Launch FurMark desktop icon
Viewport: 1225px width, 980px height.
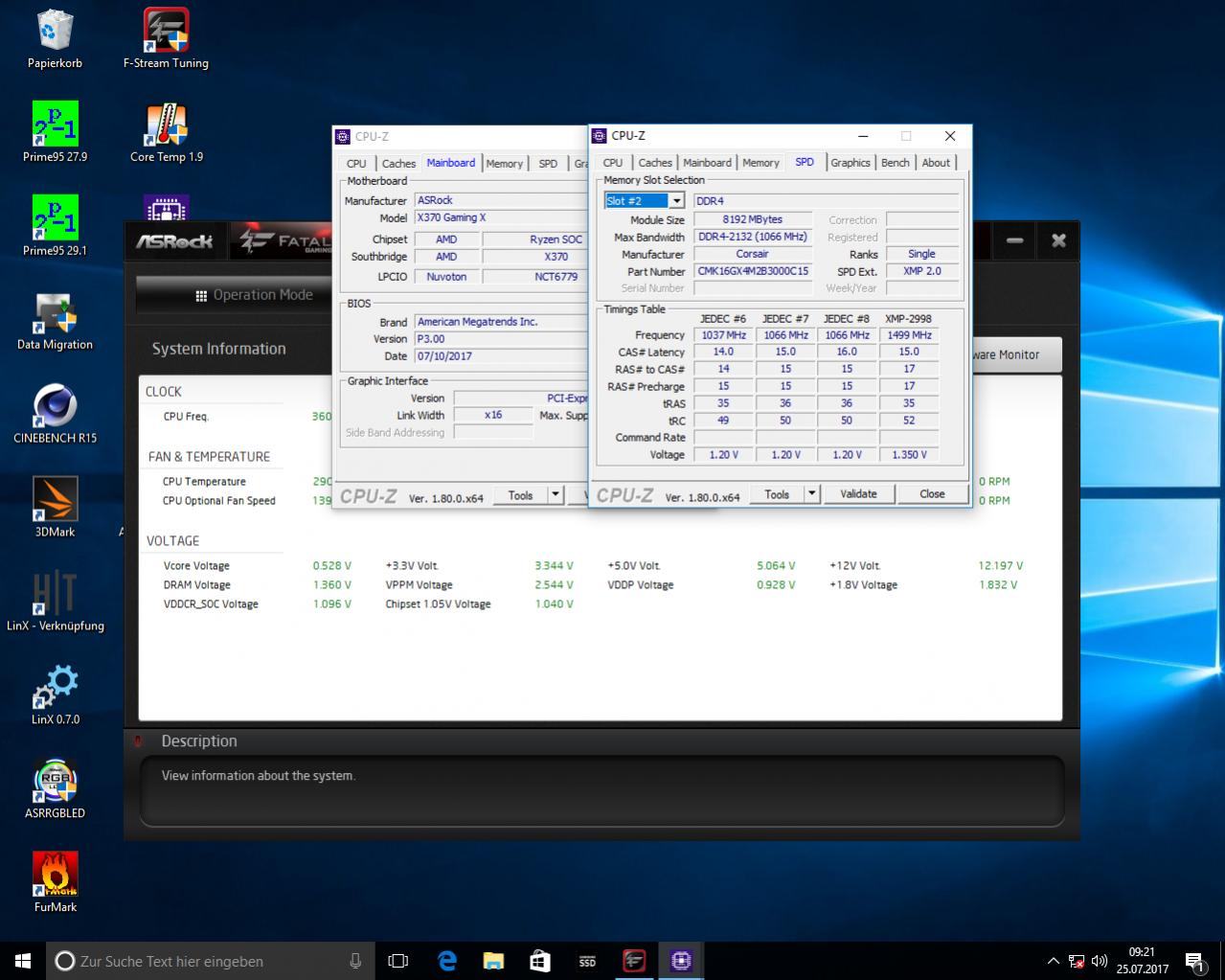pos(55,883)
